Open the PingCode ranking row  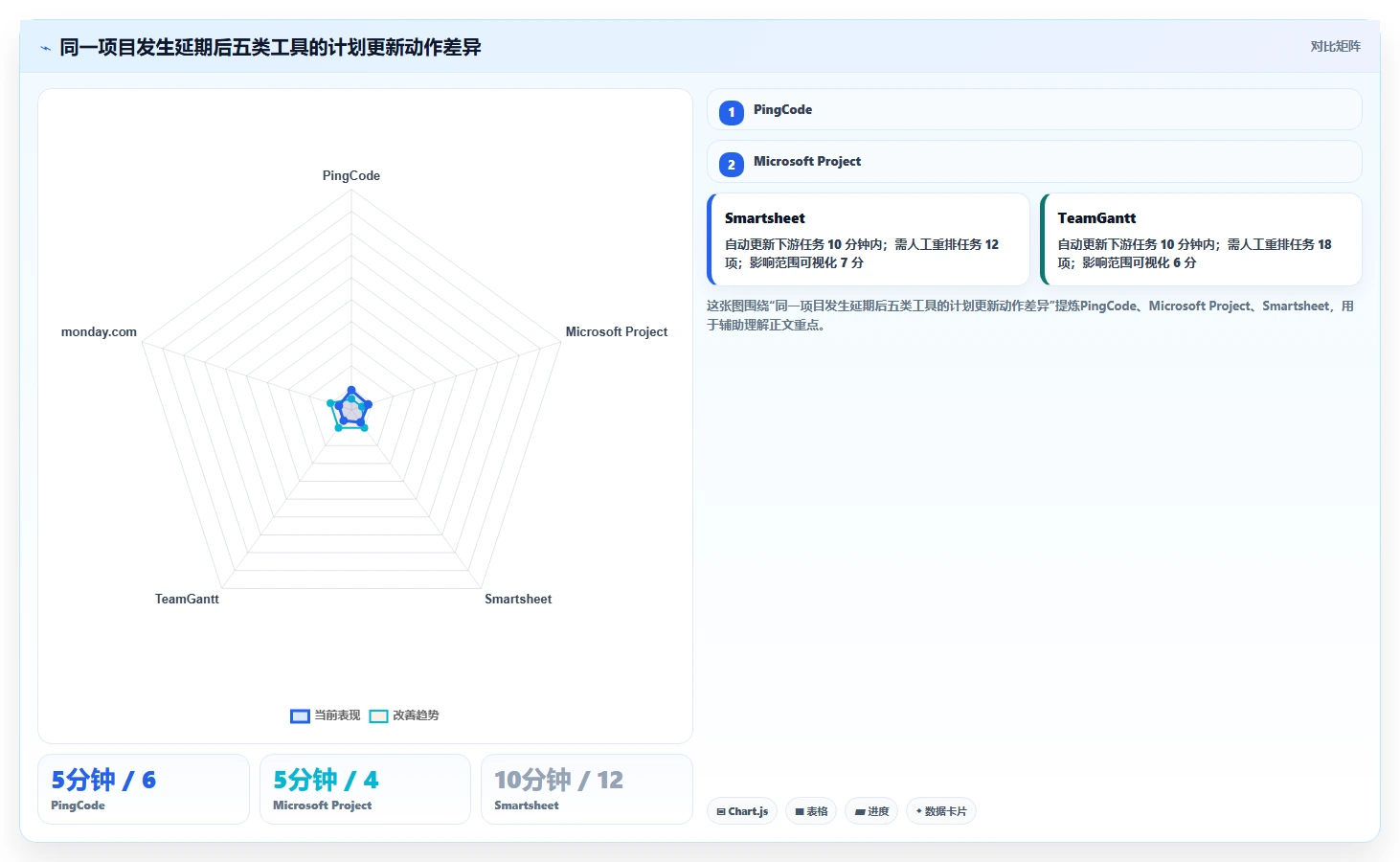(x=1034, y=109)
